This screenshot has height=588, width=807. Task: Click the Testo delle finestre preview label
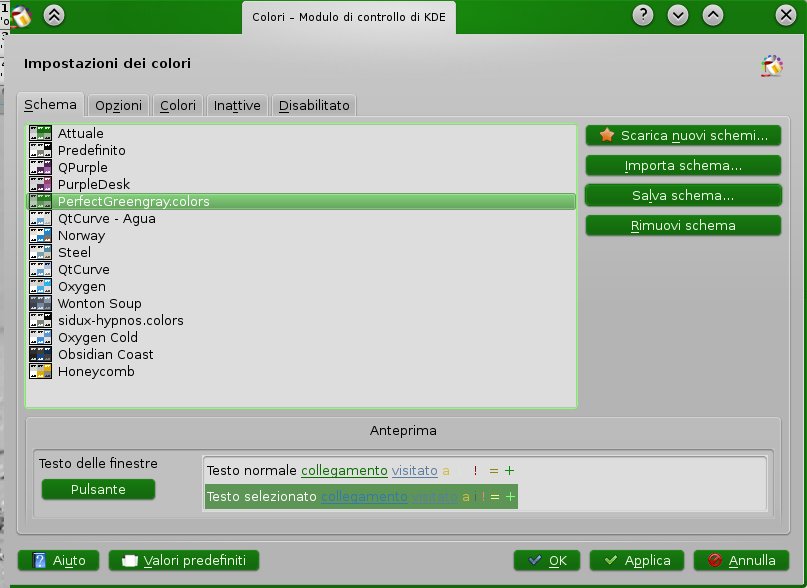(x=98, y=463)
